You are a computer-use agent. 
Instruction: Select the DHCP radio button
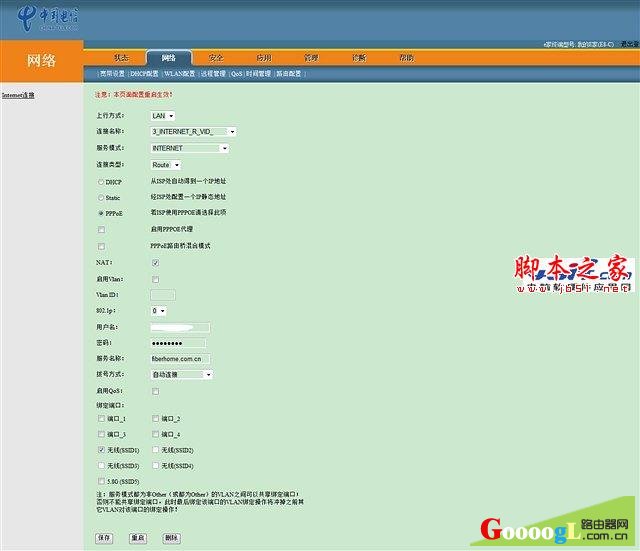click(100, 182)
